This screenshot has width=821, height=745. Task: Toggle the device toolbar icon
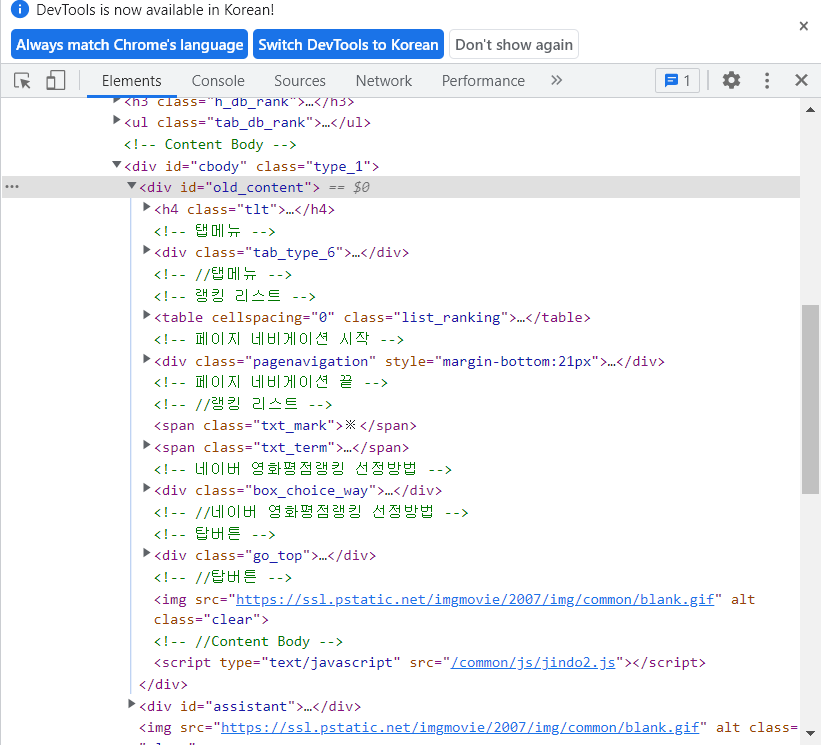(x=56, y=81)
